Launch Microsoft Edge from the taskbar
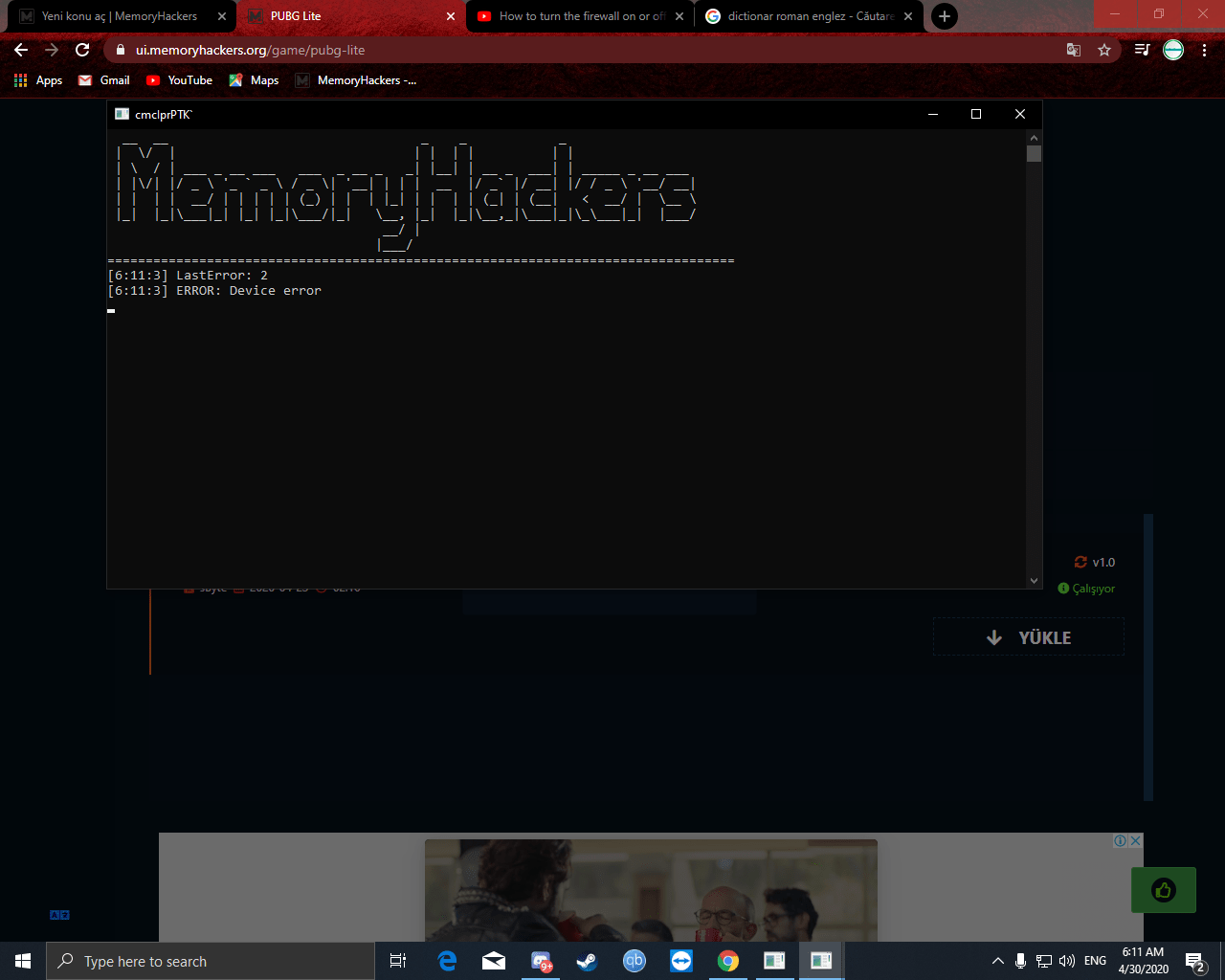Screen dimensions: 1225x980 [447, 961]
